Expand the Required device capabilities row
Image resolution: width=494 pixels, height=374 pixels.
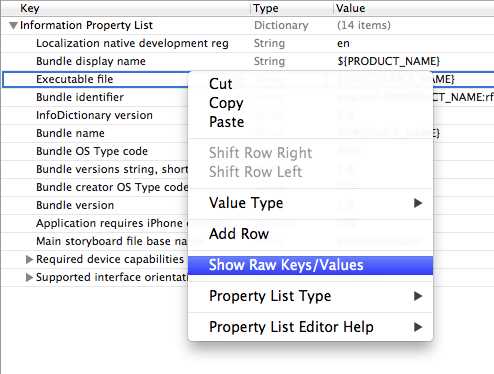coord(29,259)
